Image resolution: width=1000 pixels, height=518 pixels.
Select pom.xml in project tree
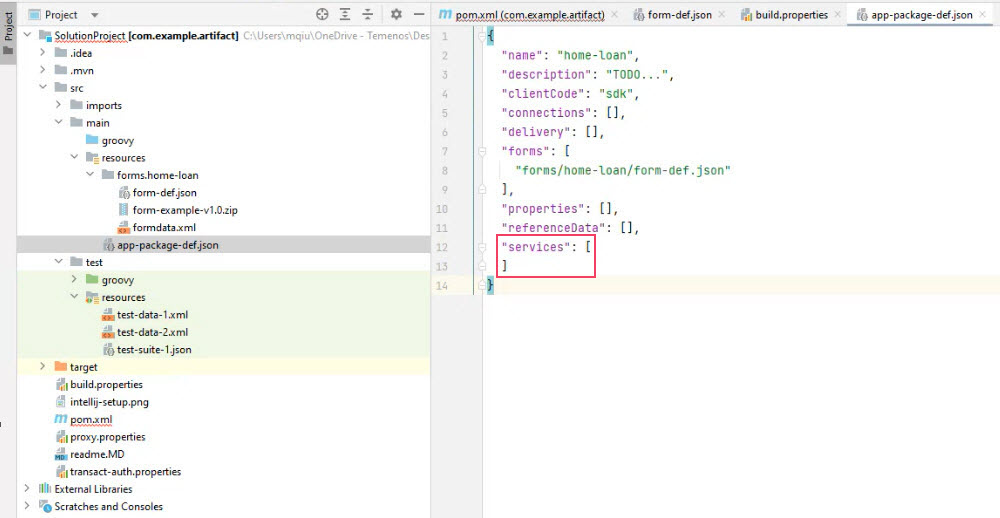pos(91,420)
